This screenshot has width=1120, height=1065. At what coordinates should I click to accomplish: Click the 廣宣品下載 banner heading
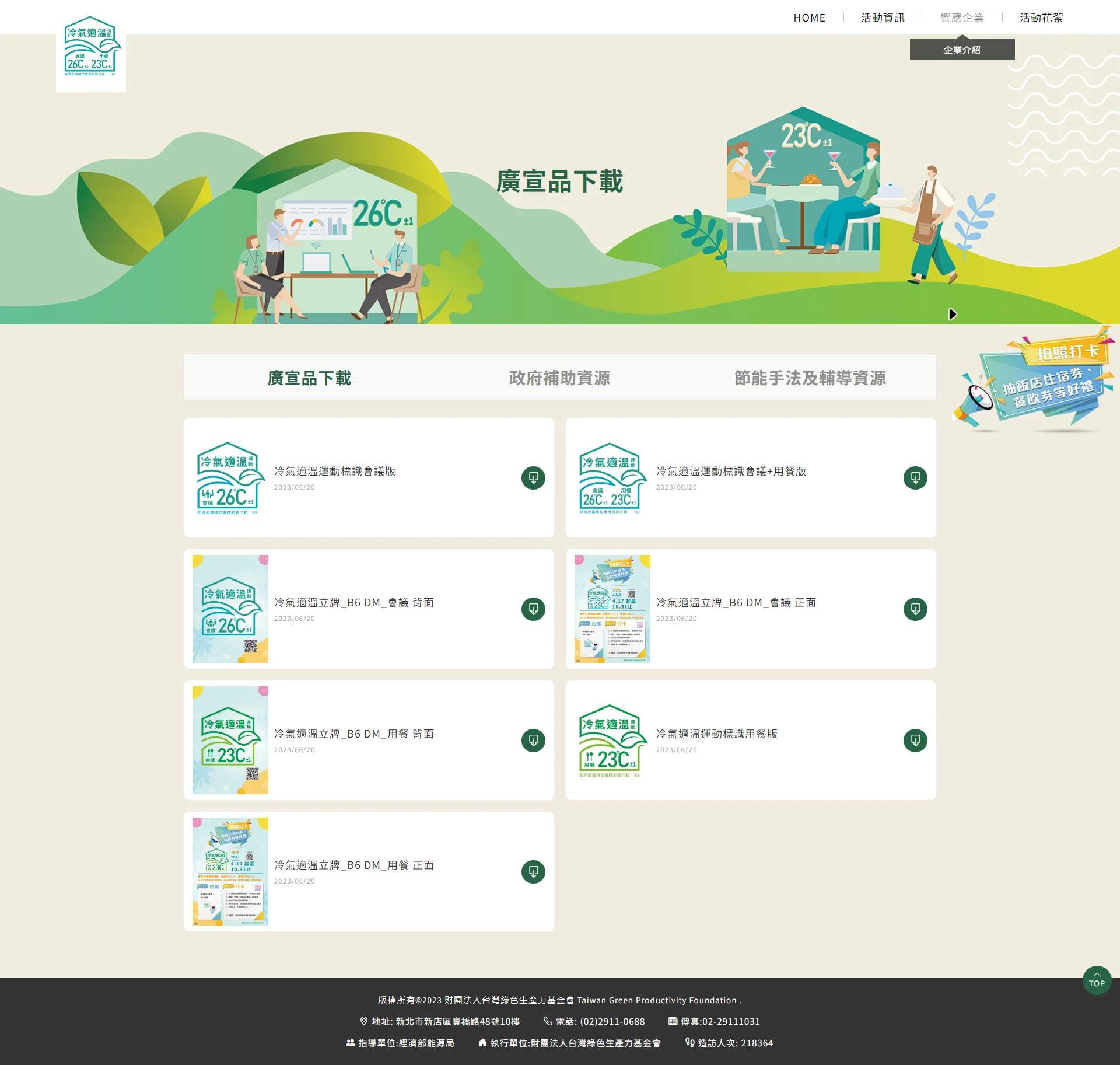(x=559, y=181)
